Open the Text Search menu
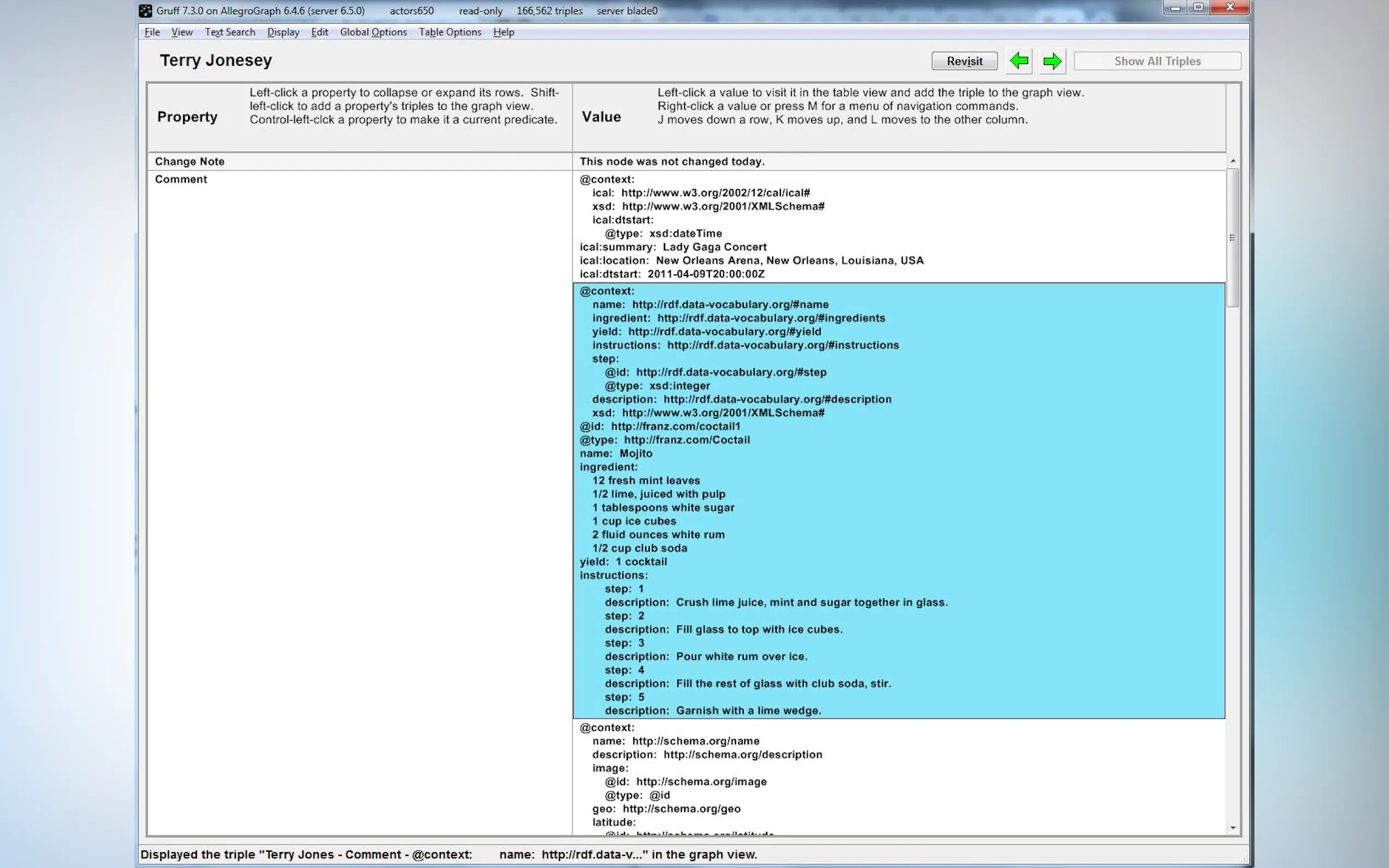The height and width of the screenshot is (868, 1389). pos(230,32)
